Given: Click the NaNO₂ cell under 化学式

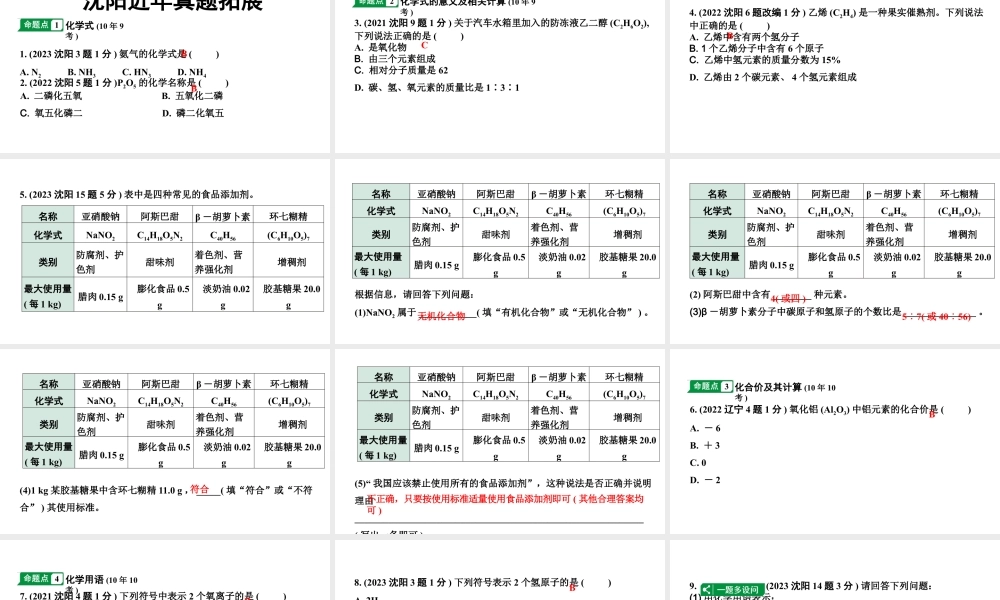Looking at the screenshot, I should click(99, 236).
